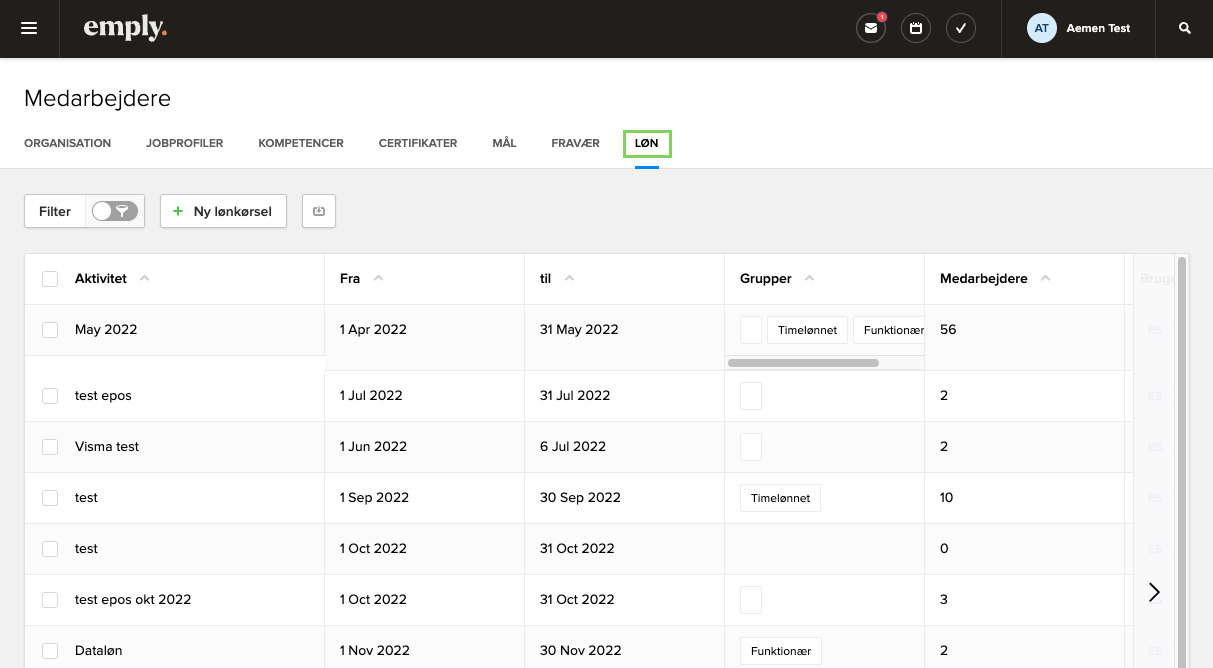Open search using the magnifier icon
This screenshot has height=668, width=1213.
click(x=1184, y=28)
